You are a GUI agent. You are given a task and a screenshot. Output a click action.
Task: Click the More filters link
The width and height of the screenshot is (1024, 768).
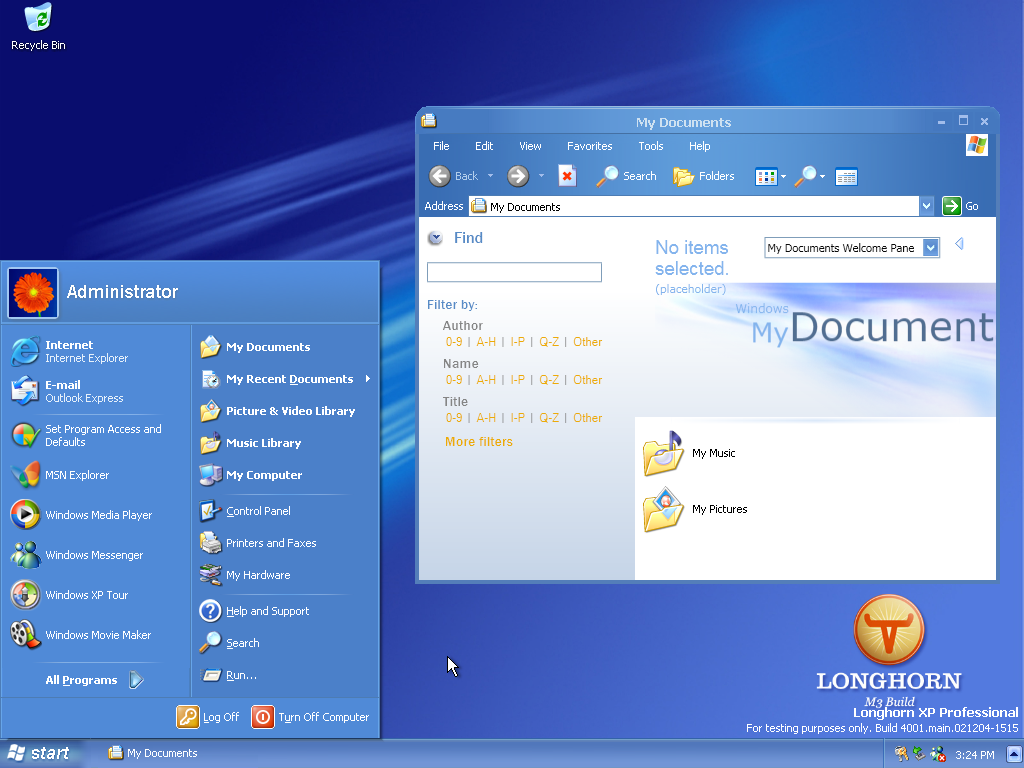[x=478, y=442]
